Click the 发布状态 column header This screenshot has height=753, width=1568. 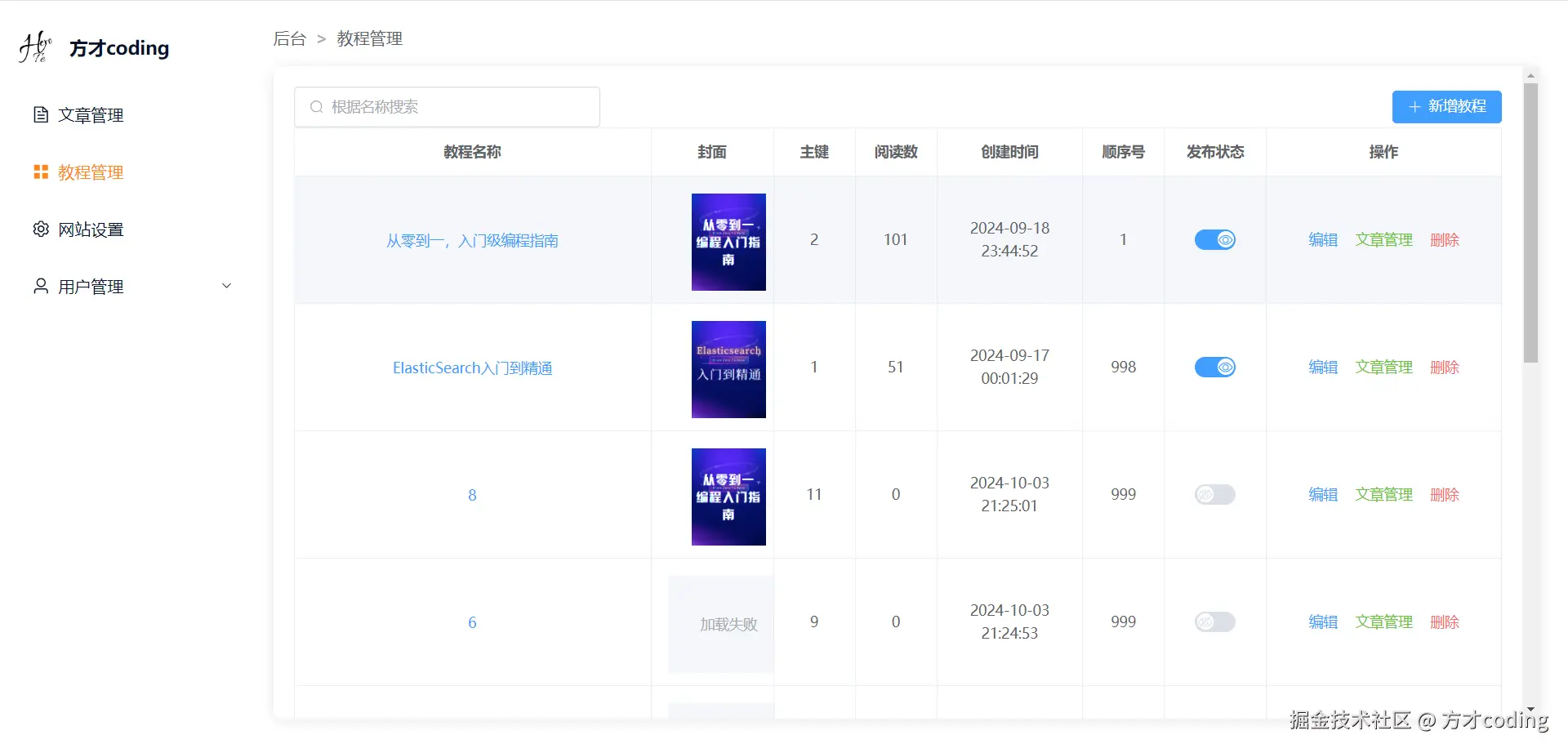click(1215, 152)
